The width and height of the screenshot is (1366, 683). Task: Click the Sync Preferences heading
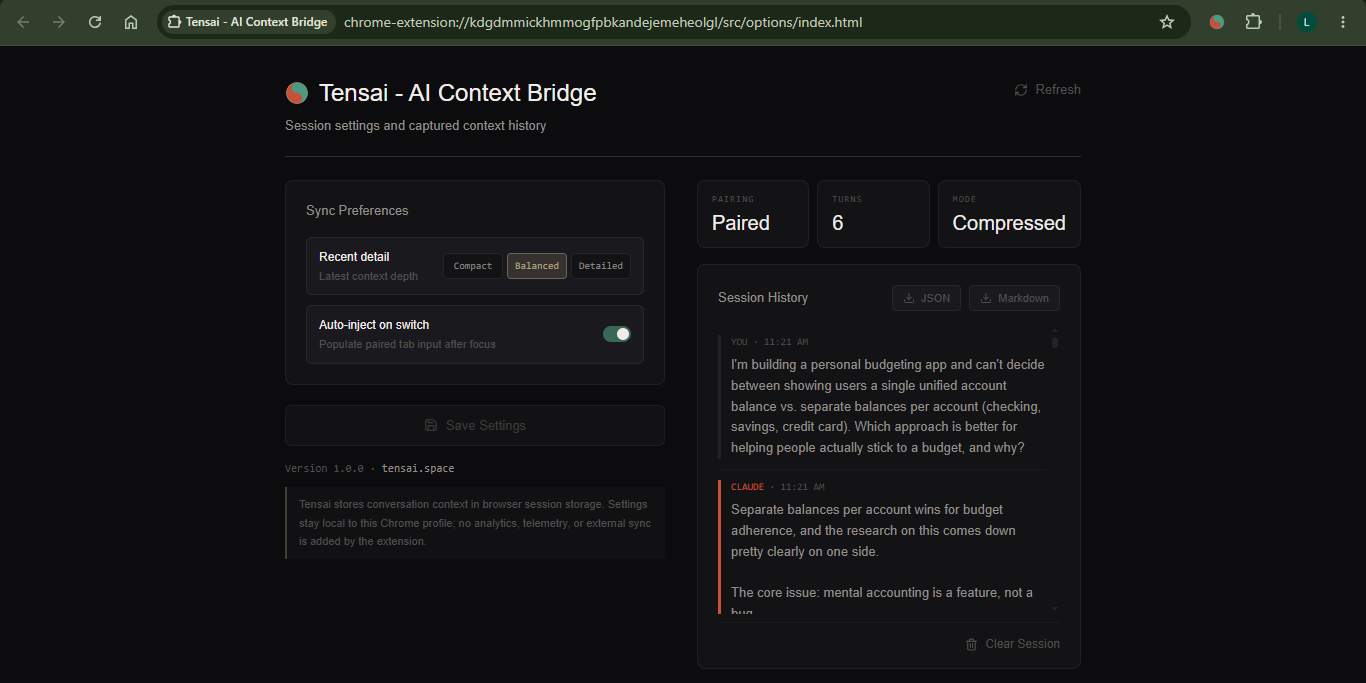coord(357,211)
